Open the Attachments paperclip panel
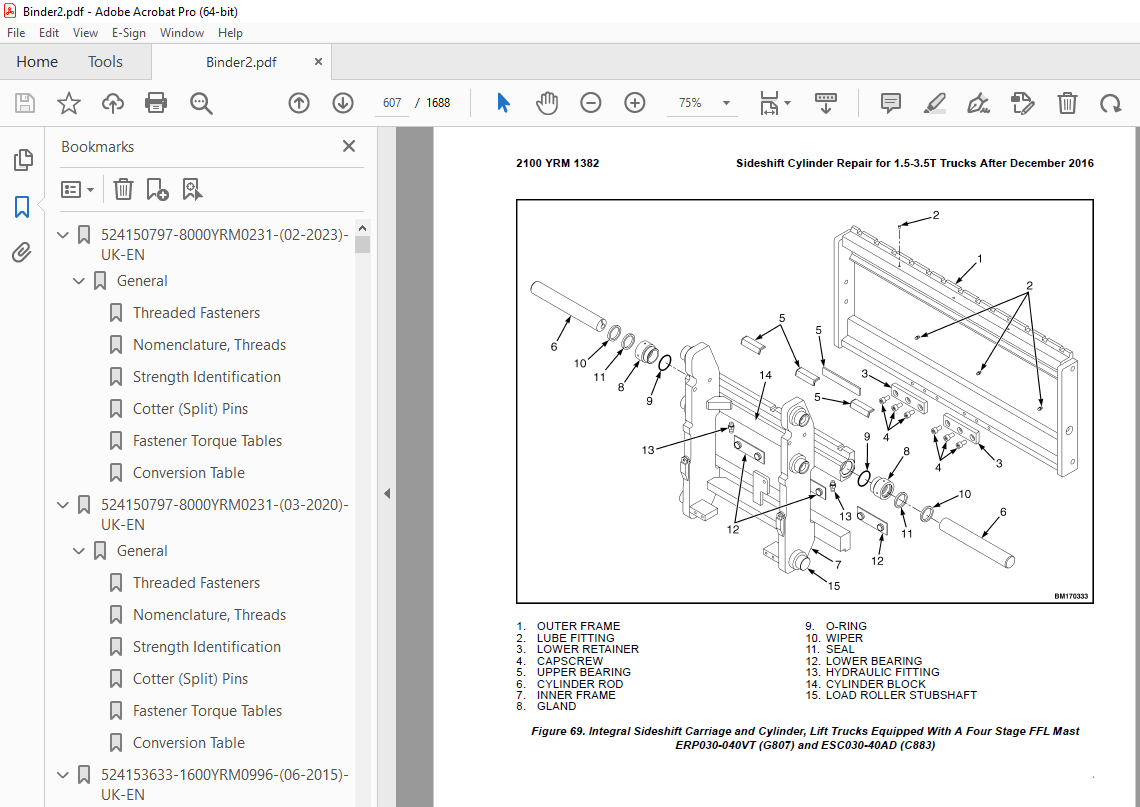 coord(22,252)
